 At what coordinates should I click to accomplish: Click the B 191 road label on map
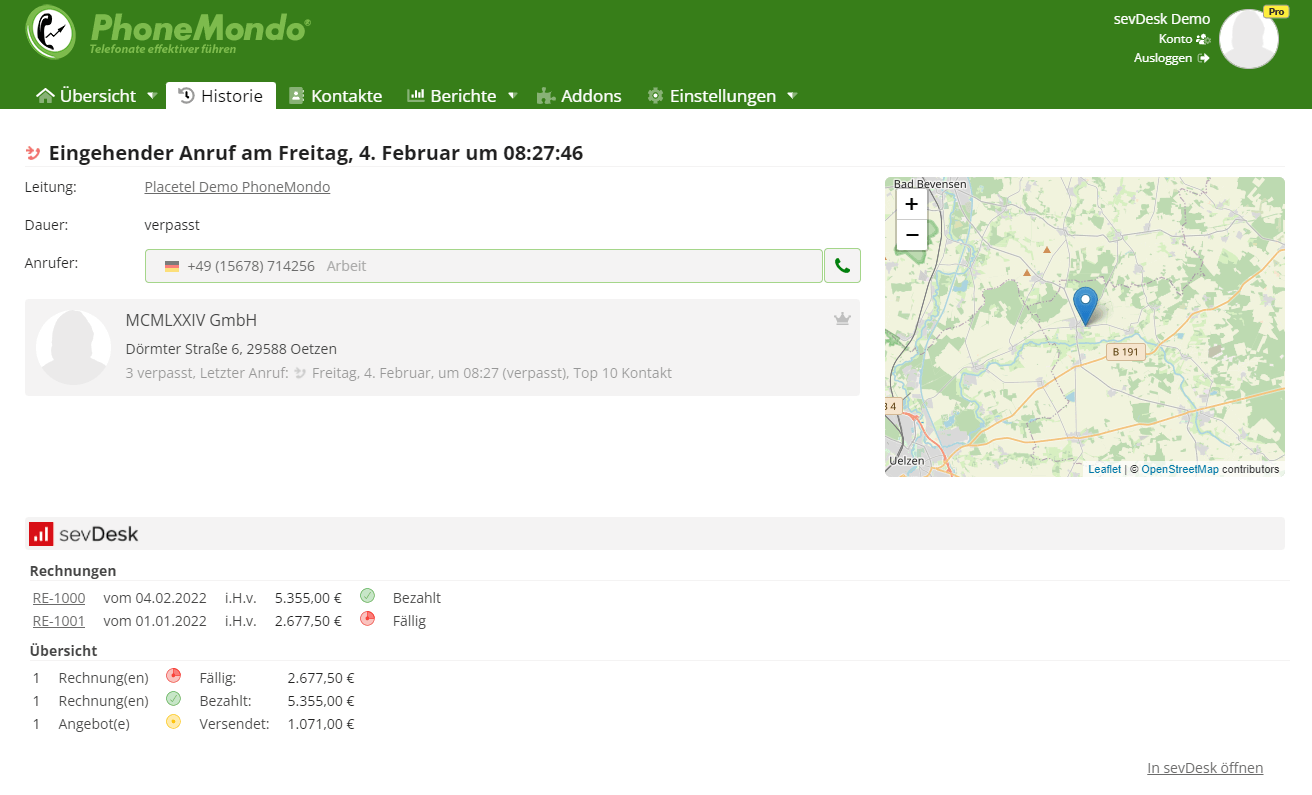coord(1125,352)
